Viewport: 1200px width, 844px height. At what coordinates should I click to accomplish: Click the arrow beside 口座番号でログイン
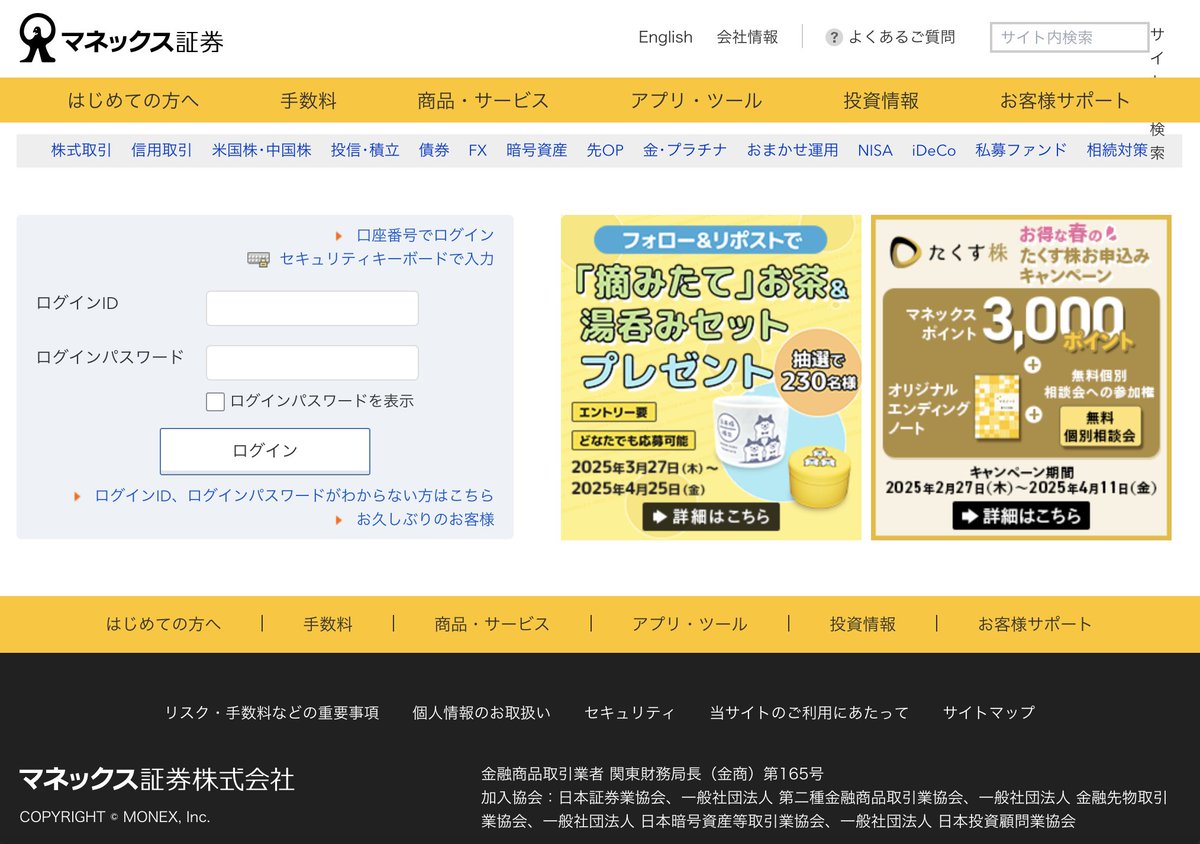tap(340, 236)
